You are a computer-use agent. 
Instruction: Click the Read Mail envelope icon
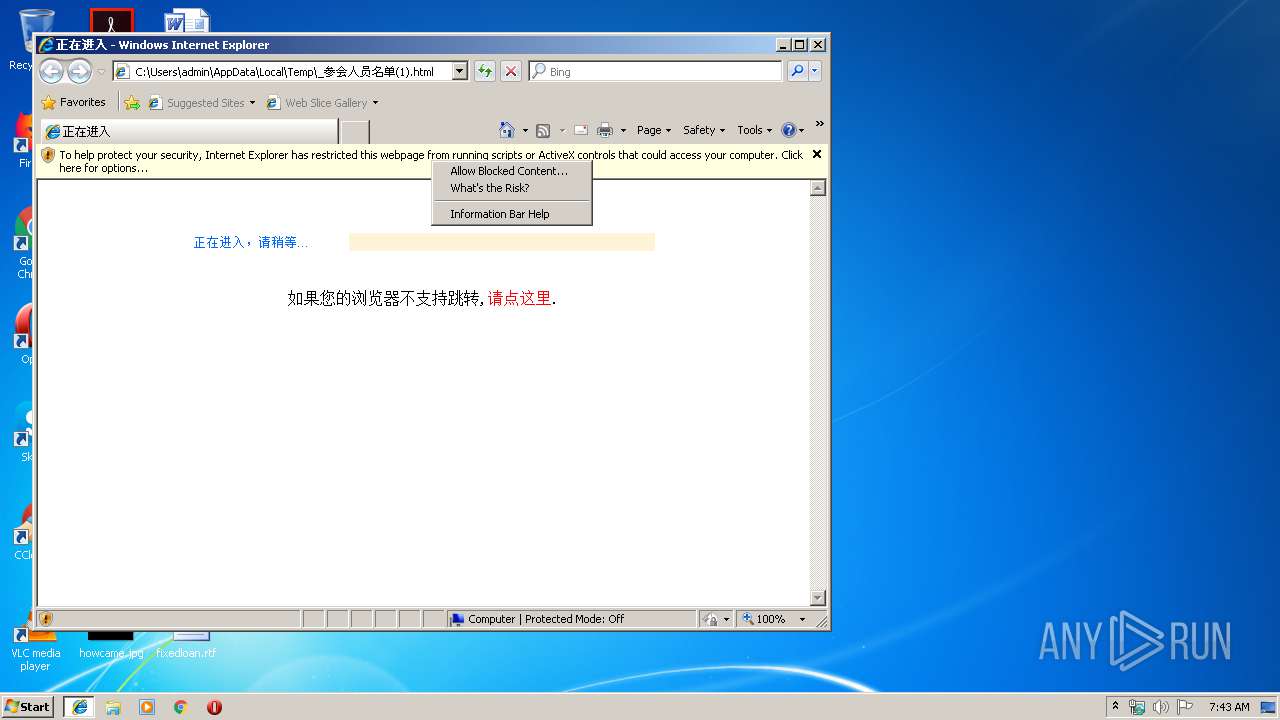click(x=580, y=130)
